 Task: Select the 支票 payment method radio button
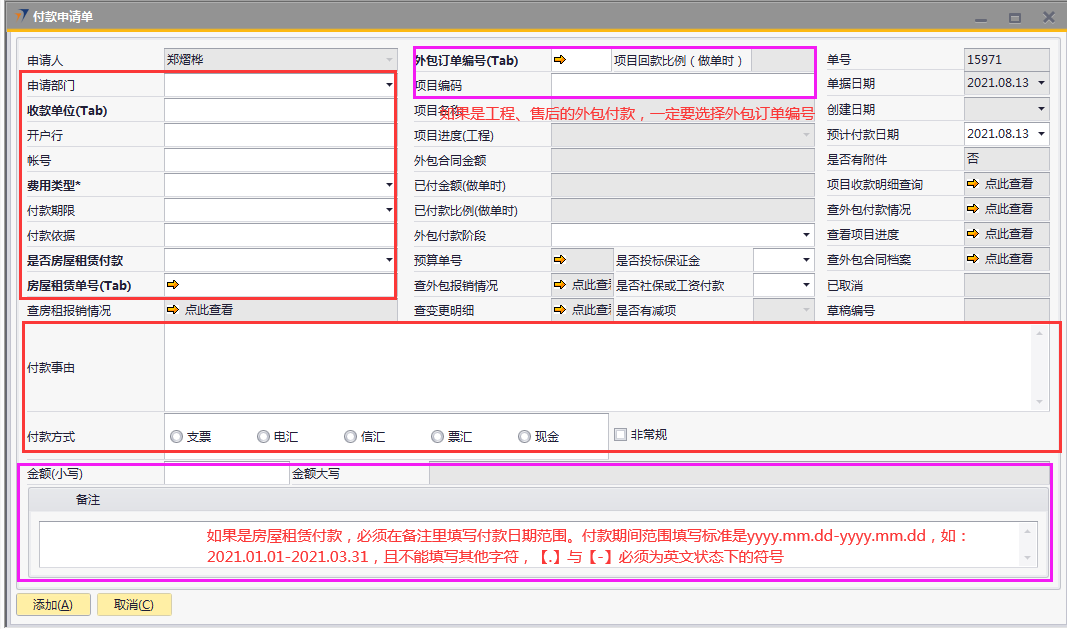click(x=177, y=437)
